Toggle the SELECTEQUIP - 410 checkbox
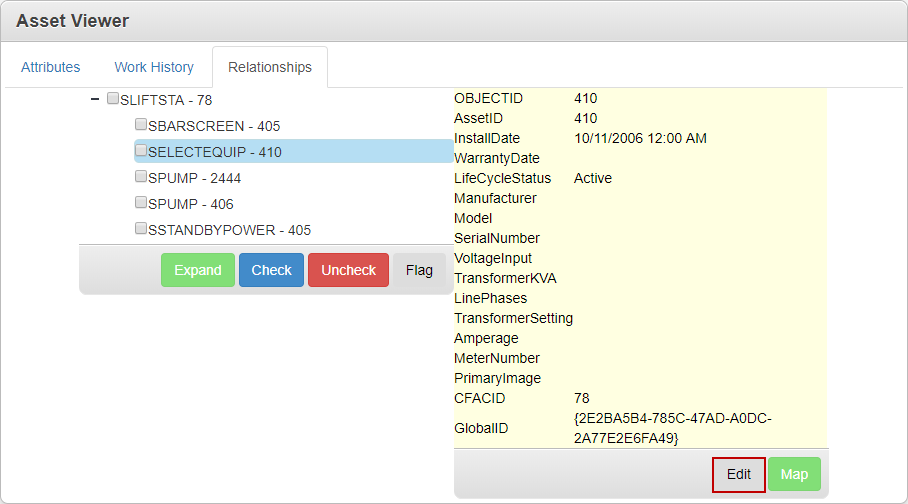 141,151
